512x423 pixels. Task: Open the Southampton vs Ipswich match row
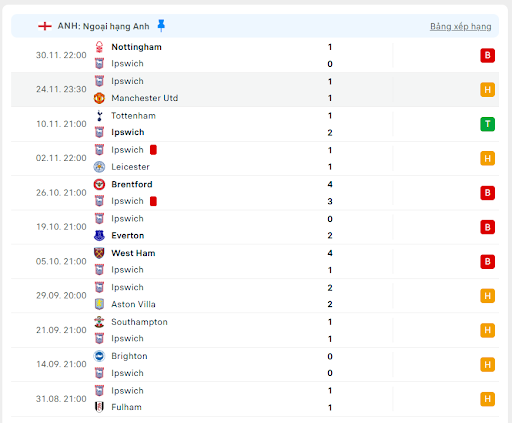tap(255, 330)
